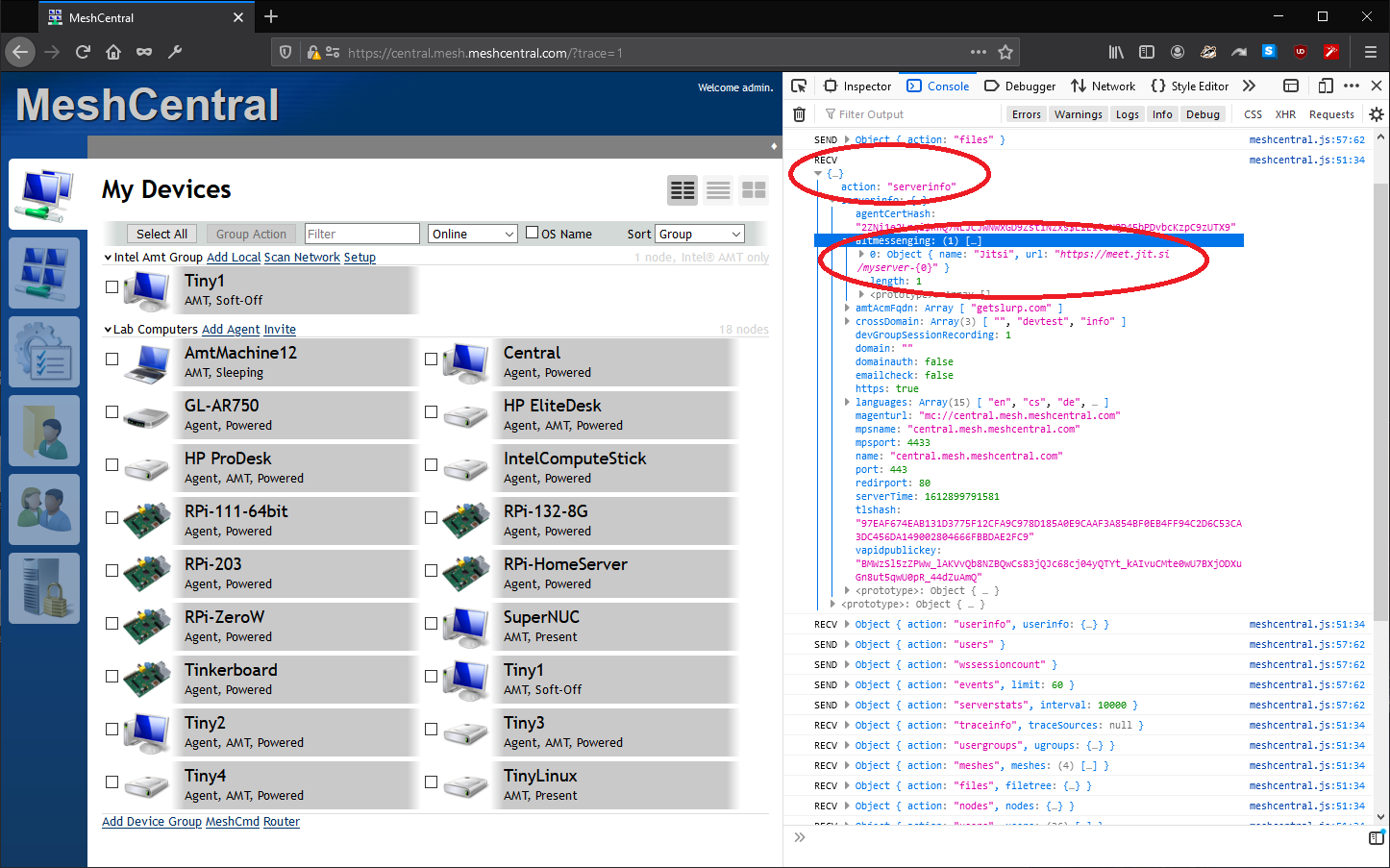Toggle the Warnings console filter
This screenshot has height=868, width=1390.
click(x=1078, y=114)
